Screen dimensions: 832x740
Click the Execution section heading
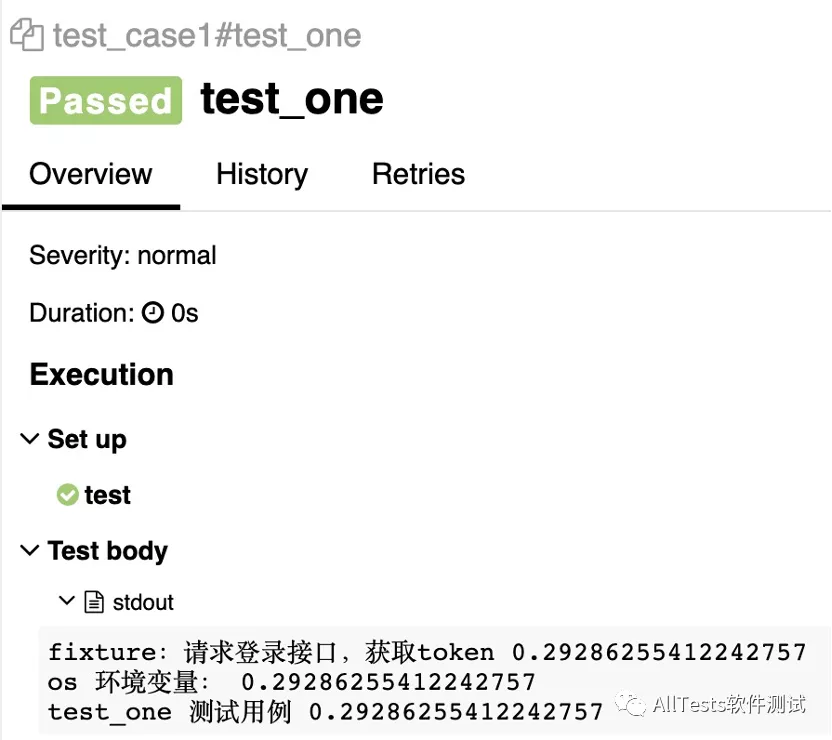point(101,375)
